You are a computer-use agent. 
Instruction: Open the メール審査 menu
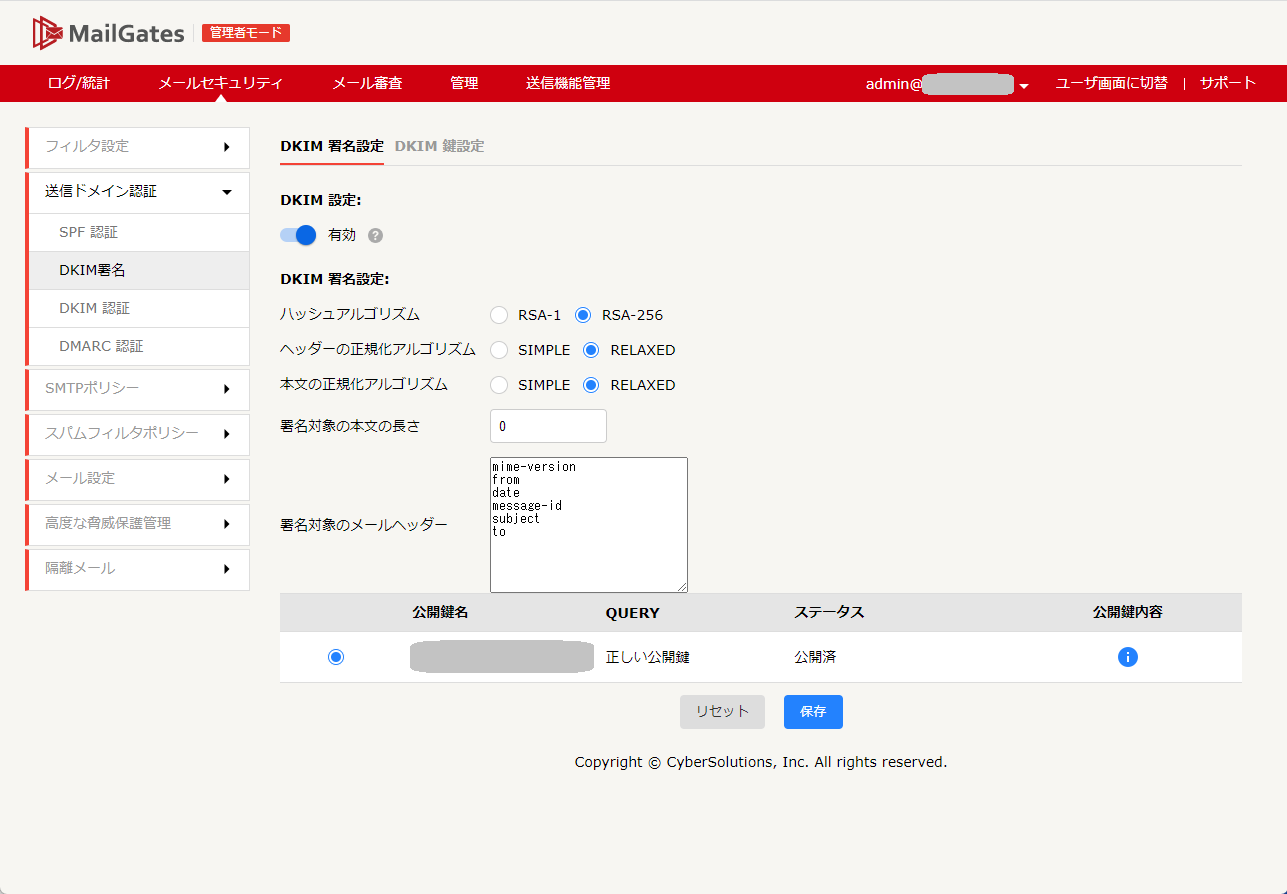[x=367, y=83]
